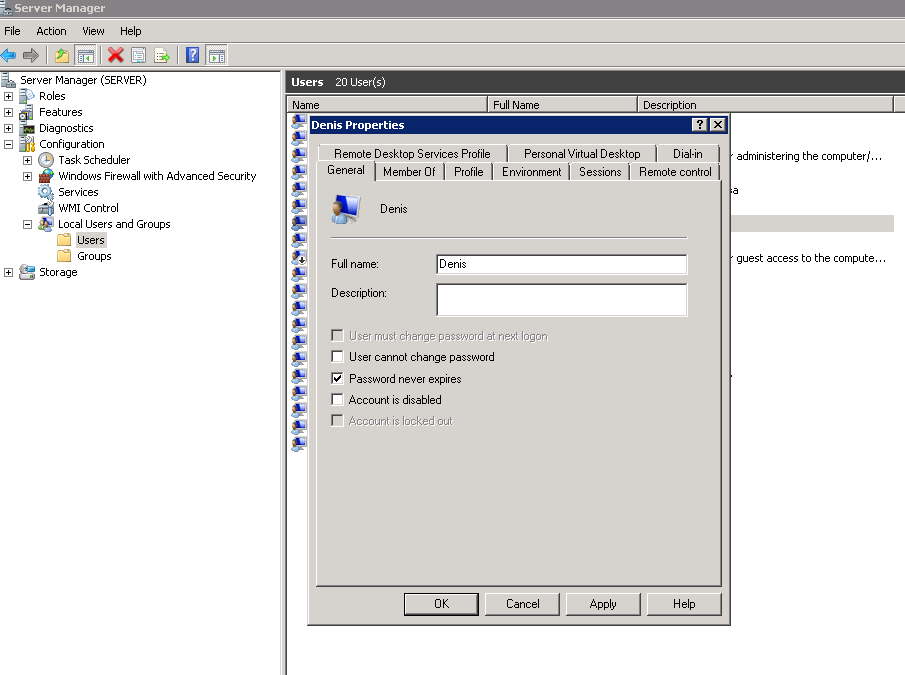This screenshot has height=675, width=905.
Task: Click the Full name text field
Action: coord(562,264)
